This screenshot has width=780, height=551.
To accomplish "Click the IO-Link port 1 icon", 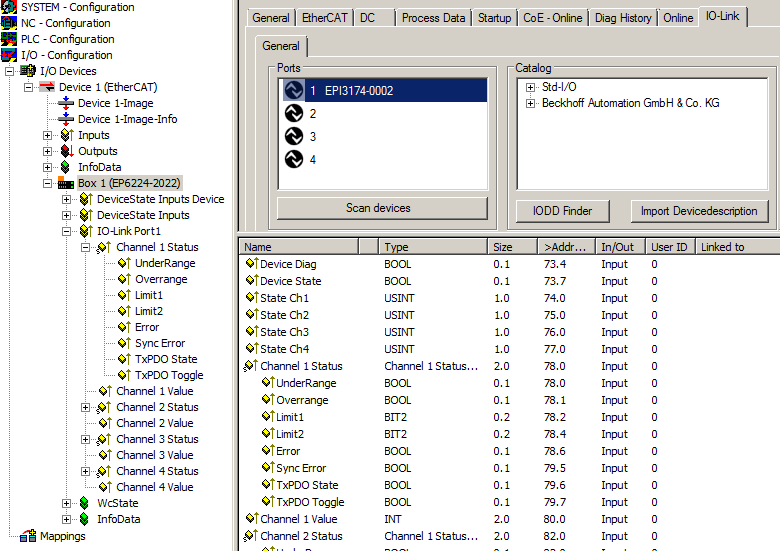I will pos(294,91).
